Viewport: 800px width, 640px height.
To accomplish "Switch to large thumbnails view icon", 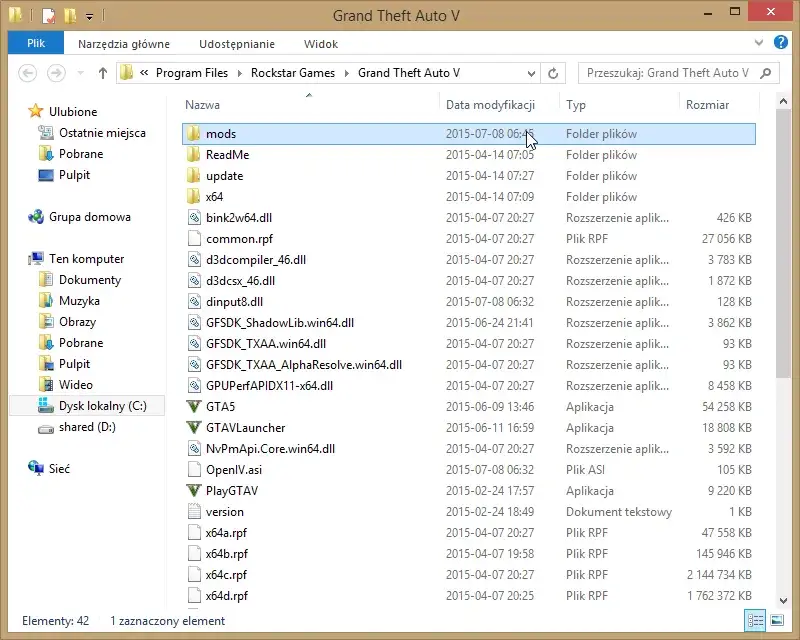I will point(777,621).
